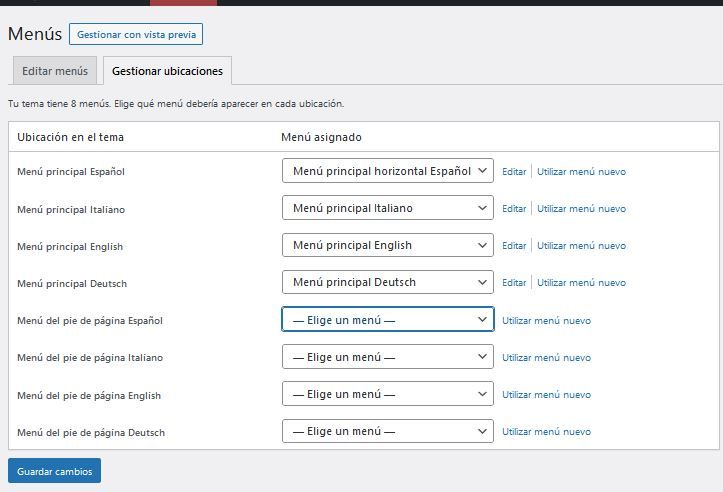Open the pie de página Deutsch dropdown
This screenshot has width=723, height=492.
point(388,431)
